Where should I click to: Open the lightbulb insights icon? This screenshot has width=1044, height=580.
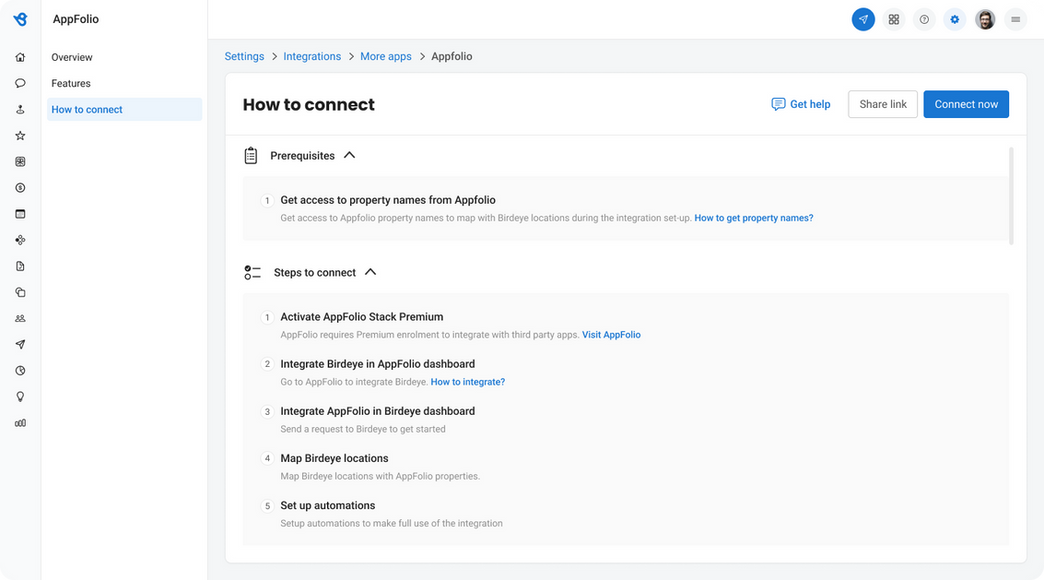click(x=20, y=397)
